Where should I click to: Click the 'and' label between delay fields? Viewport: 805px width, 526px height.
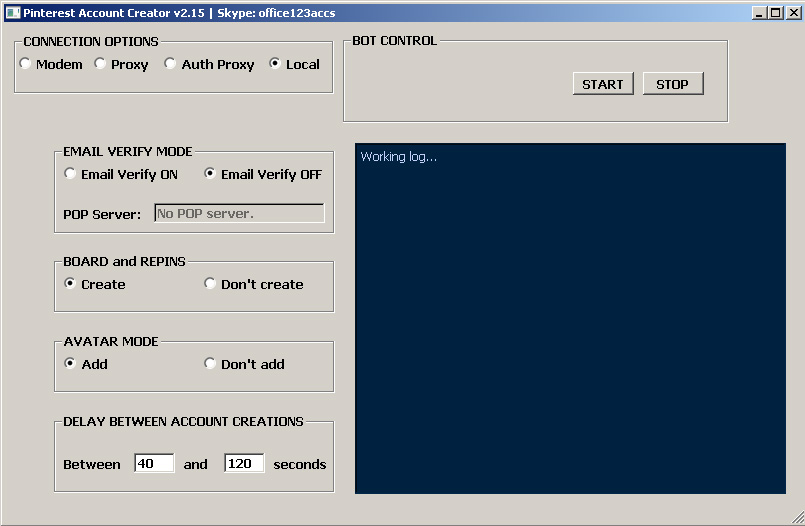click(x=196, y=464)
